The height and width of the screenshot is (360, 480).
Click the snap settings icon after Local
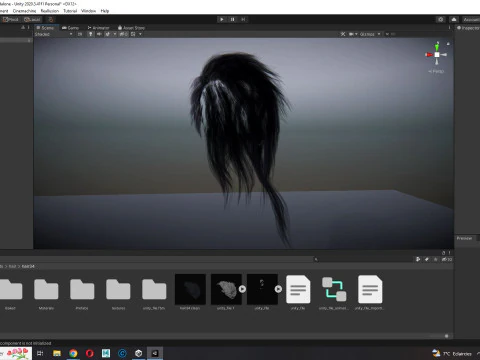(51, 19)
